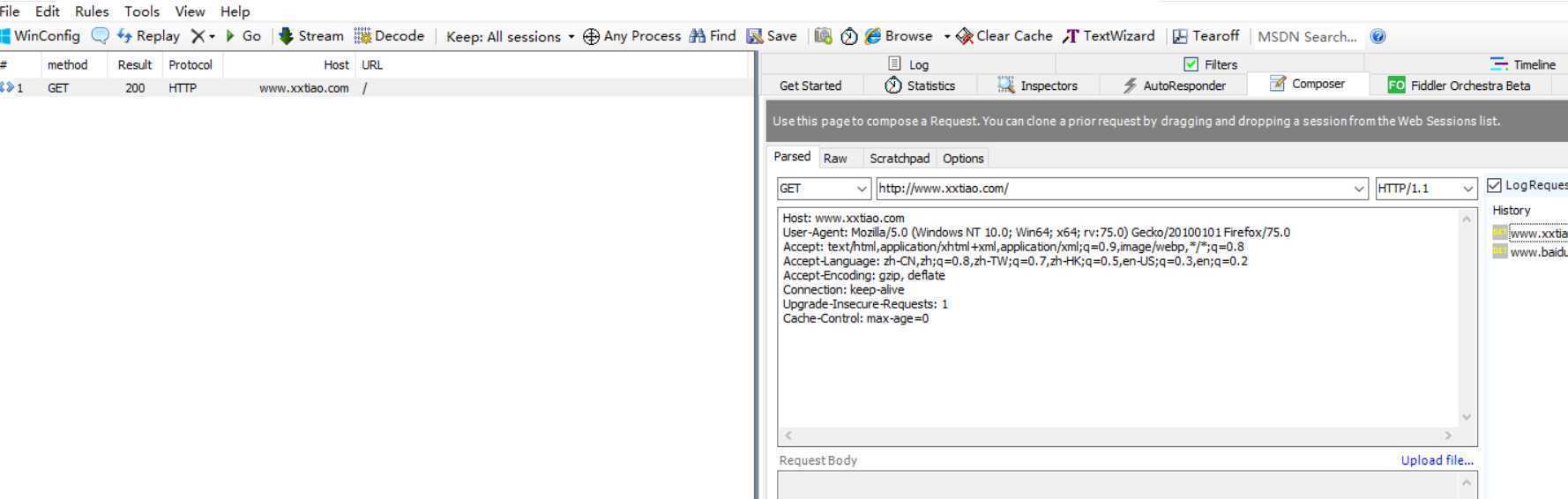
Task: Click the URL column header
Action: coord(553,64)
